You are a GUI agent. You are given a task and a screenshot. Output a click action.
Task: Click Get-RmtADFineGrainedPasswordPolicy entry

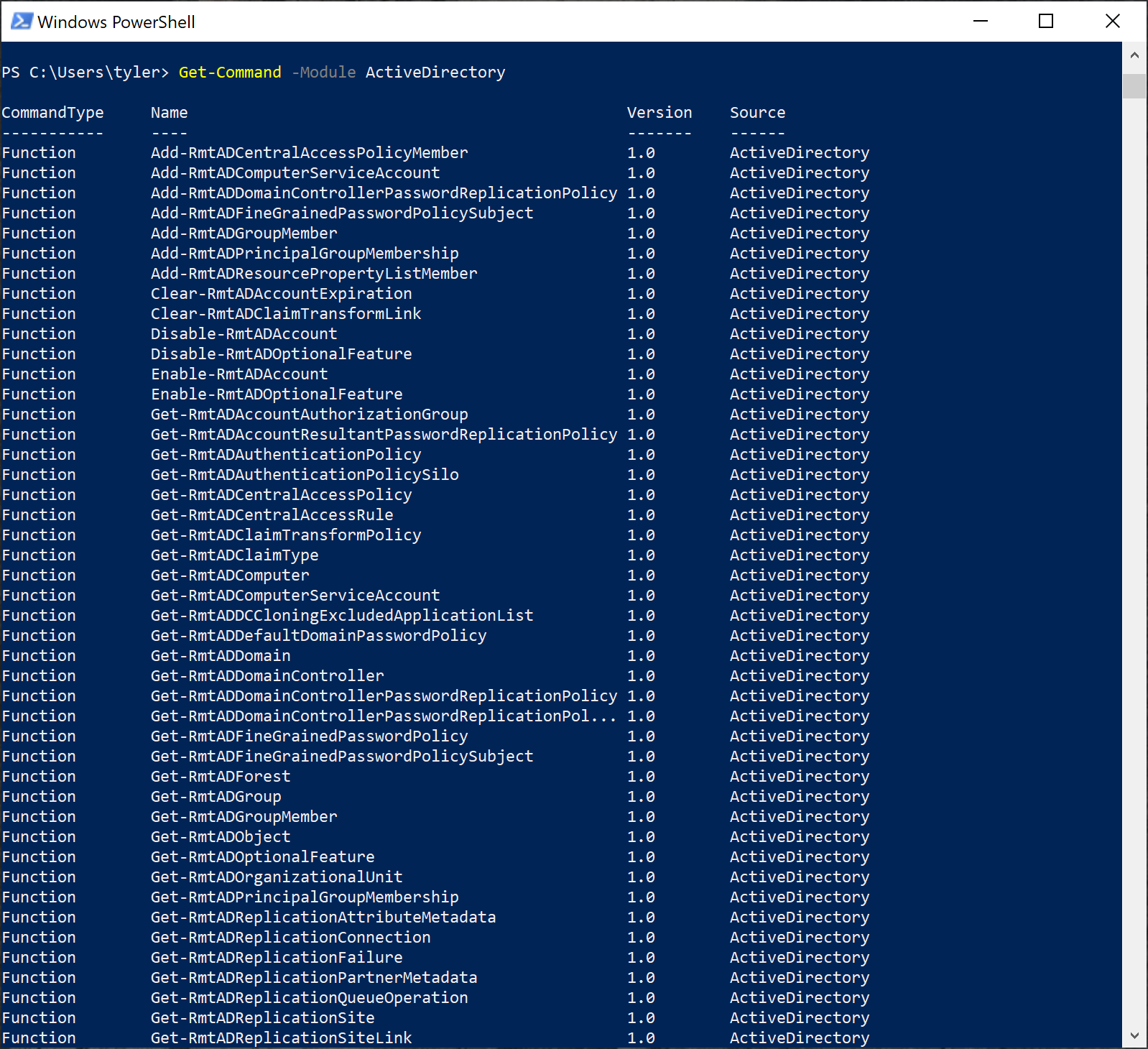point(310,736)
